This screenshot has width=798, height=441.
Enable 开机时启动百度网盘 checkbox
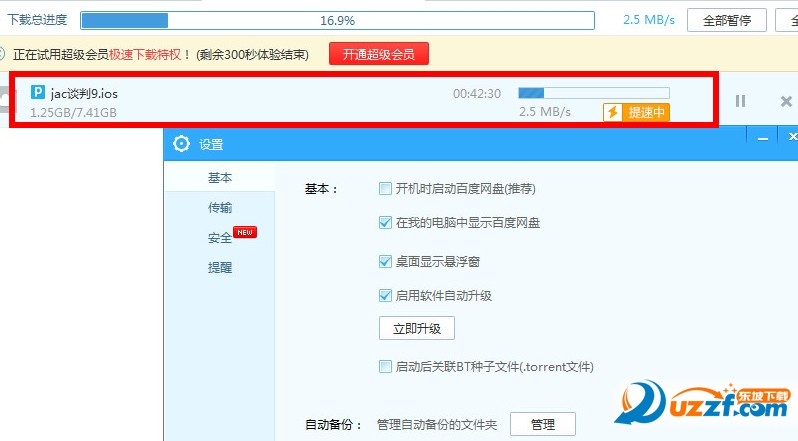coord(385,189)
